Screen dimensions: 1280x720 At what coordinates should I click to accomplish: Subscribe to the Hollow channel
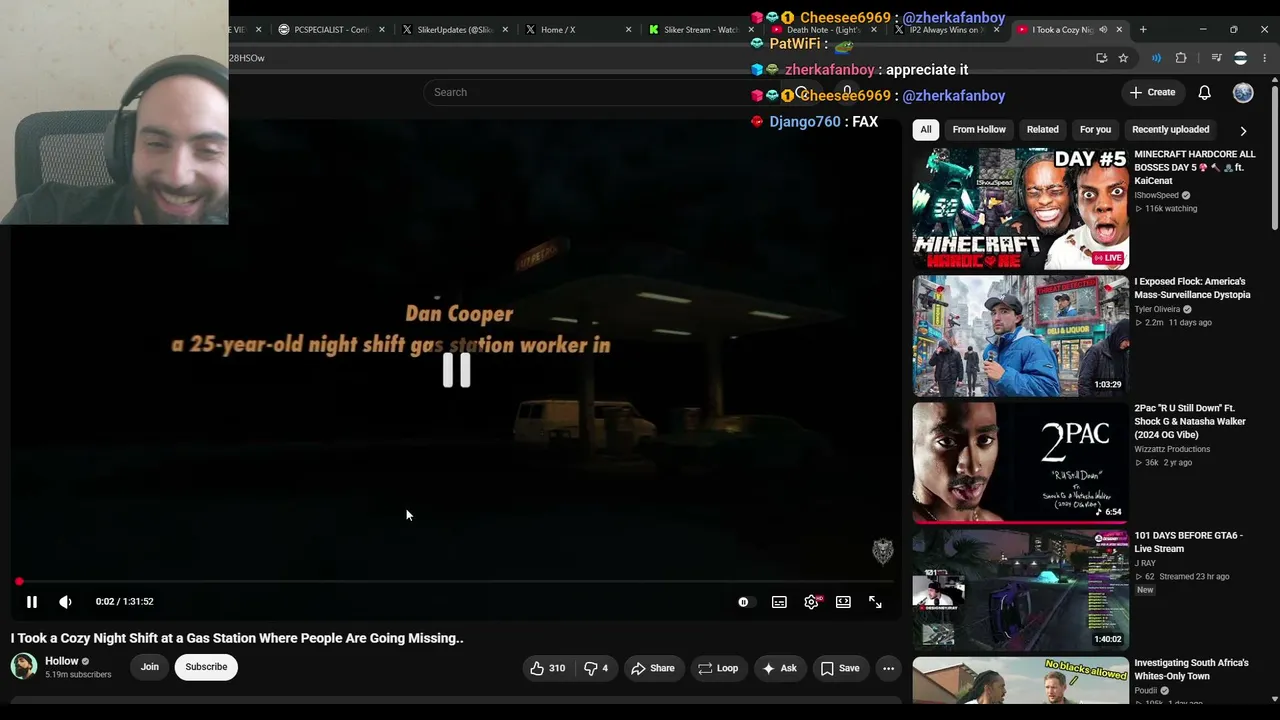206,667
